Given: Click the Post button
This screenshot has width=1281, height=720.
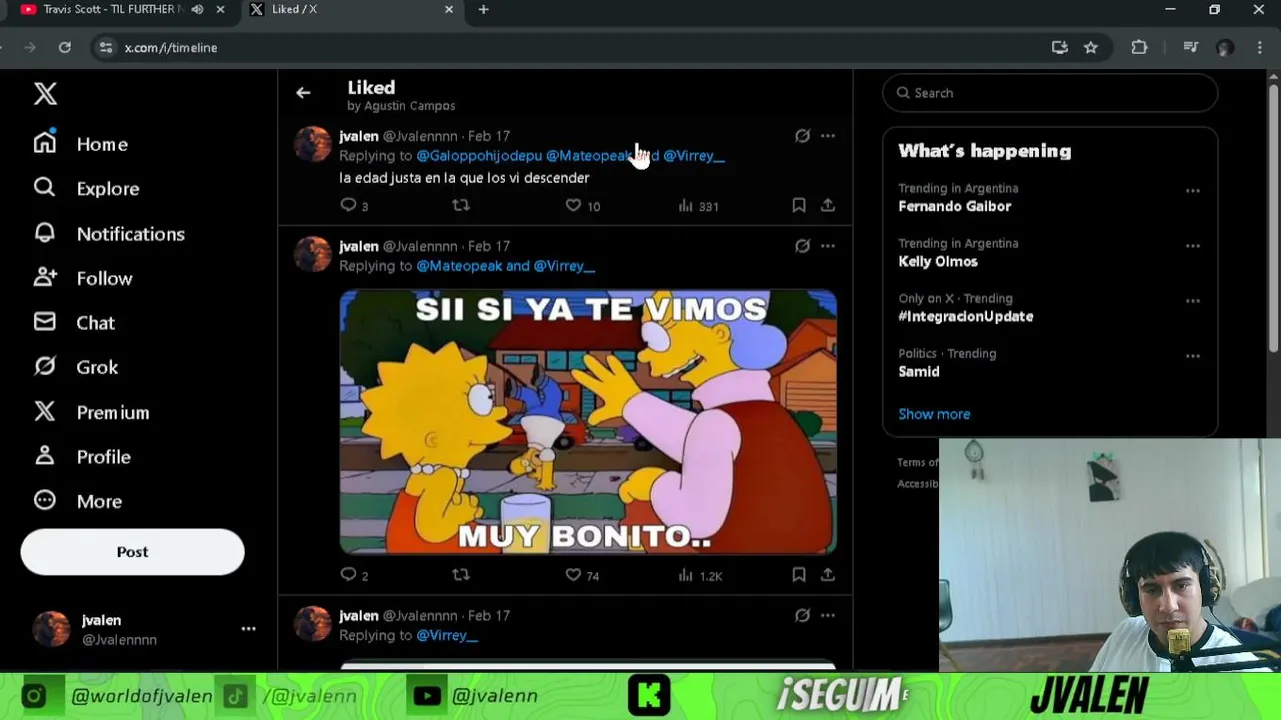Looking at the screenshot, I should tap(132, 552).
